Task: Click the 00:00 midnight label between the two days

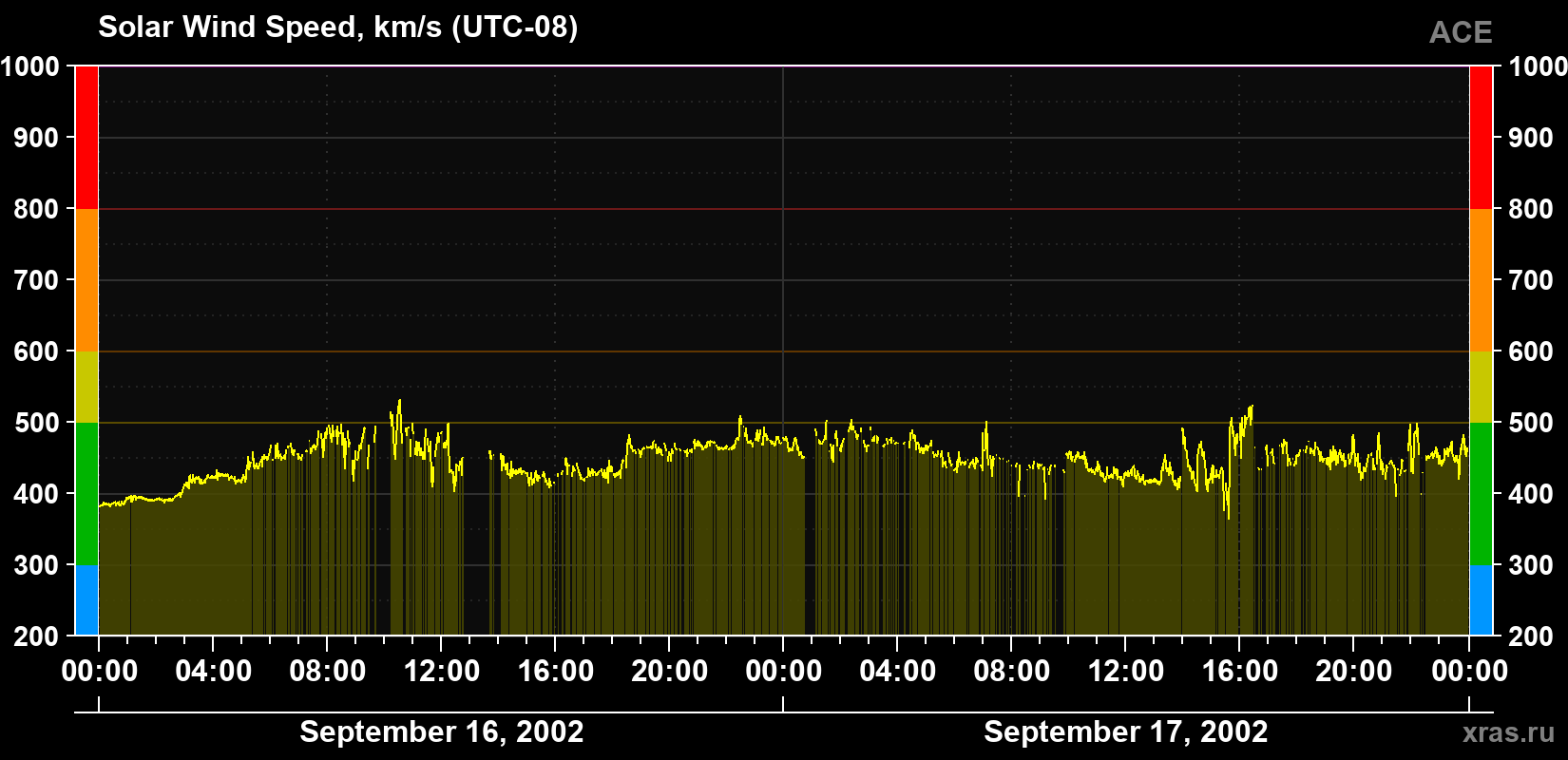Action: point(783,671)
